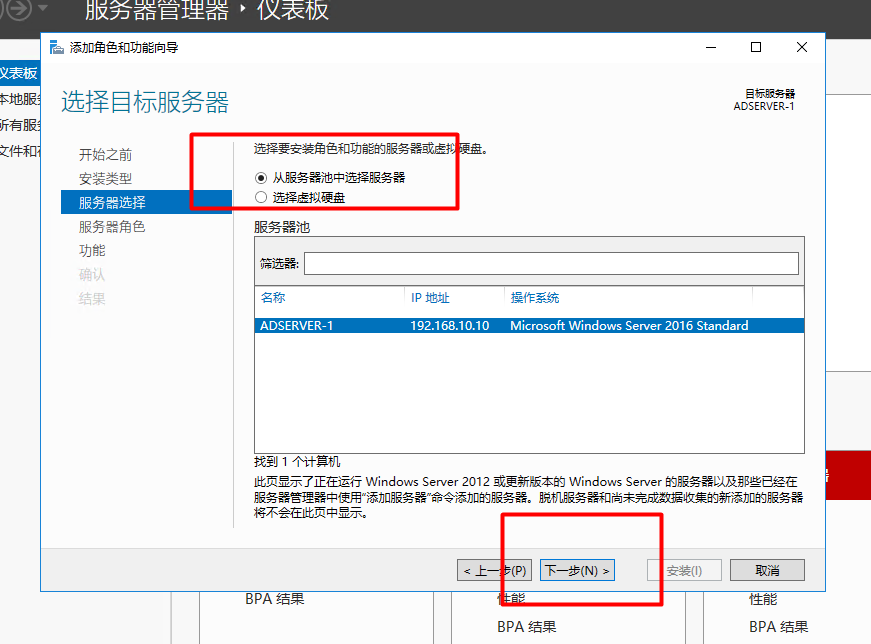Image resolution: width=871 pixels, height=644 pixels.
Task: Open the 功能 wizard step
Action: point(92,251)
